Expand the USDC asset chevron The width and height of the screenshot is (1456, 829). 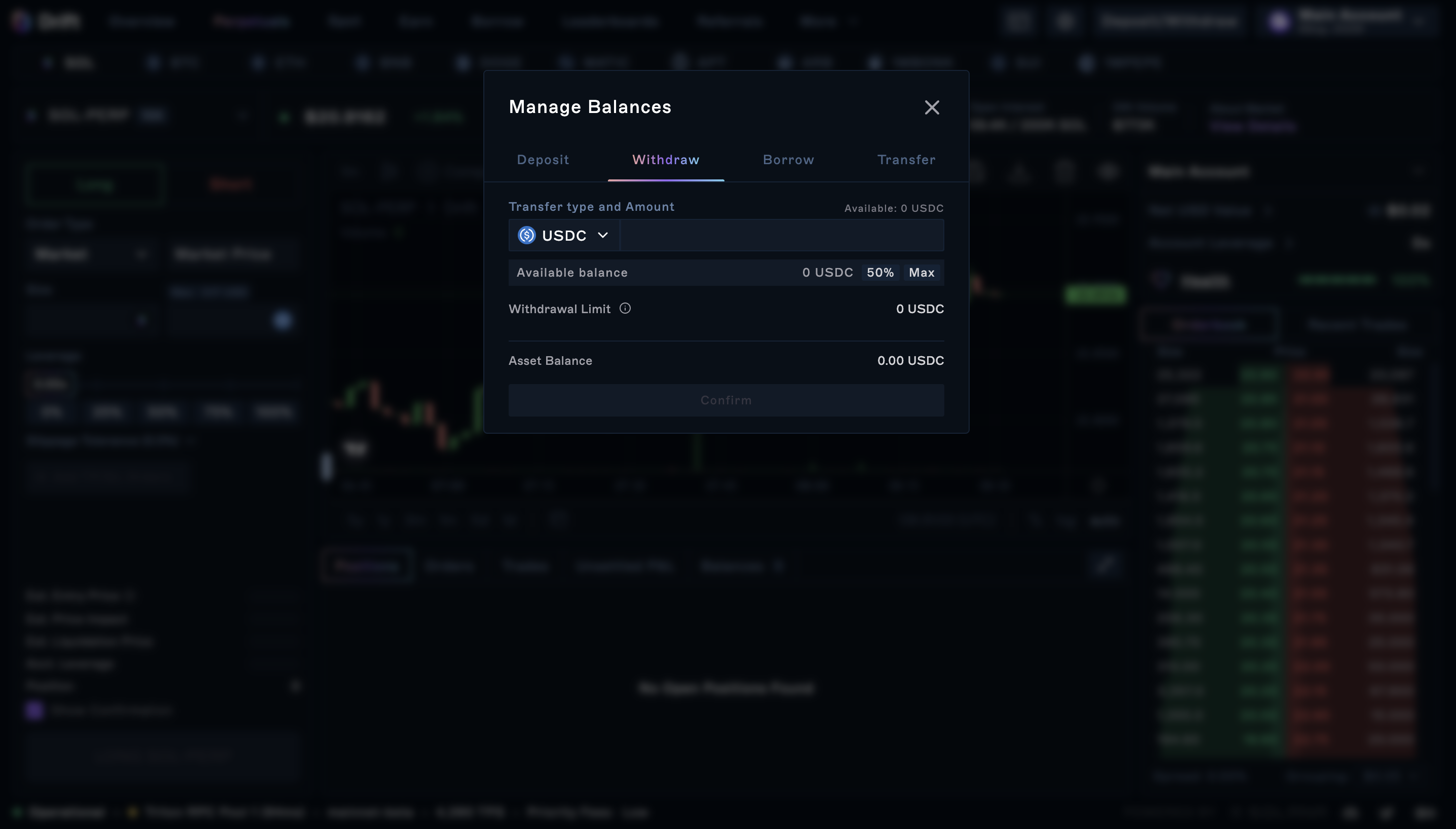coord(603,235)
